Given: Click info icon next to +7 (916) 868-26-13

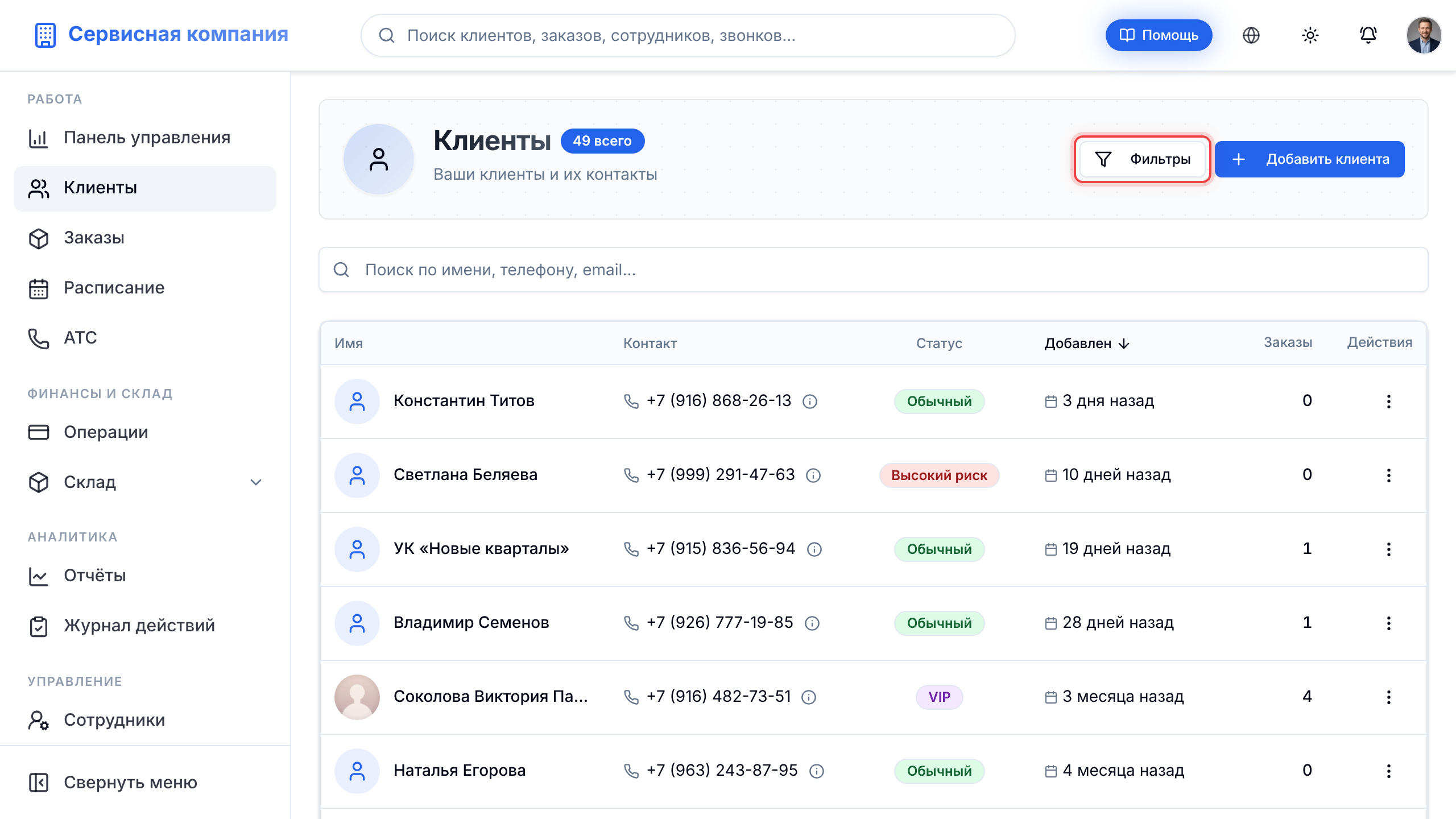Looking at the screenshot, I should click(810, 402).
